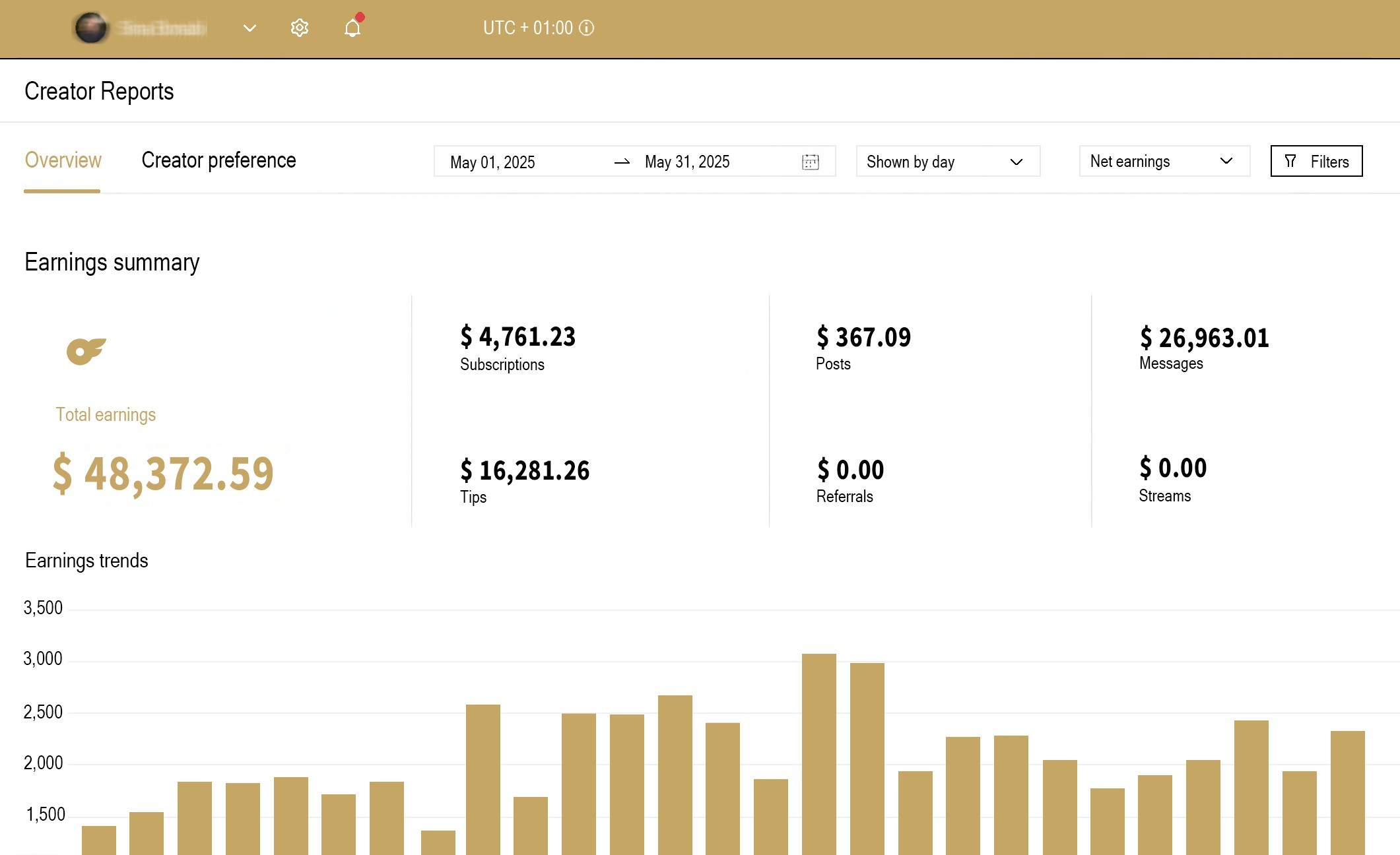Click the May 31, 2025 end date field
The height and width of the screenshot is (855, 1400).
click(x=688, y=162)
